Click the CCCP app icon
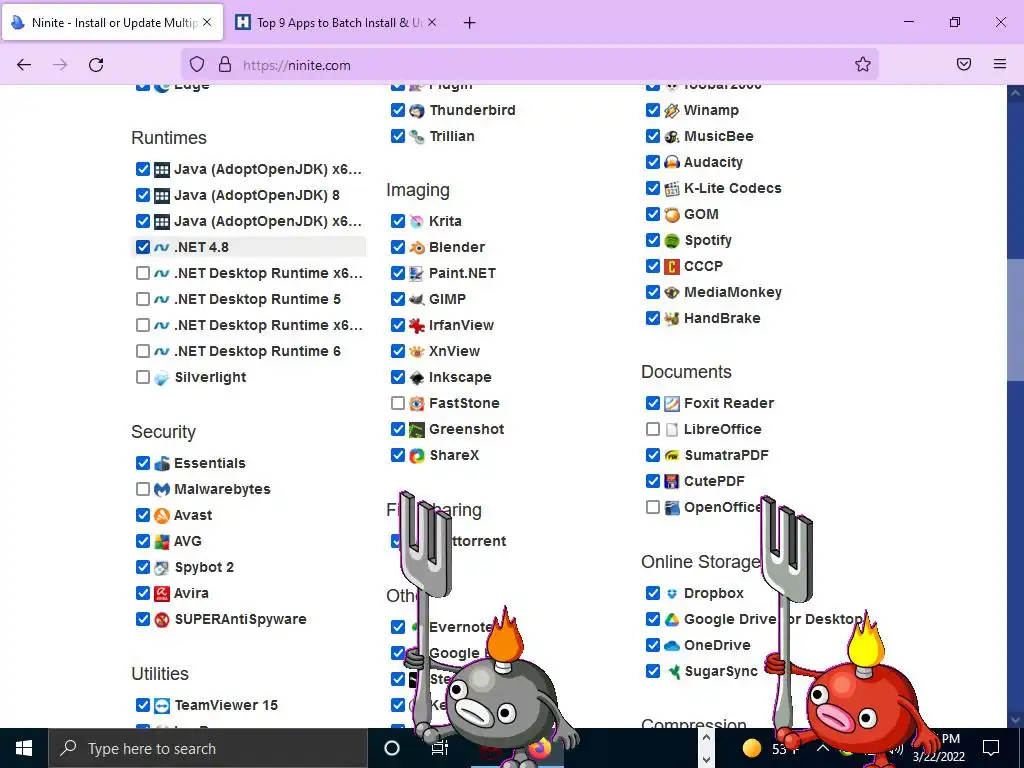The image size is (1024, 768). coord(672,266)
